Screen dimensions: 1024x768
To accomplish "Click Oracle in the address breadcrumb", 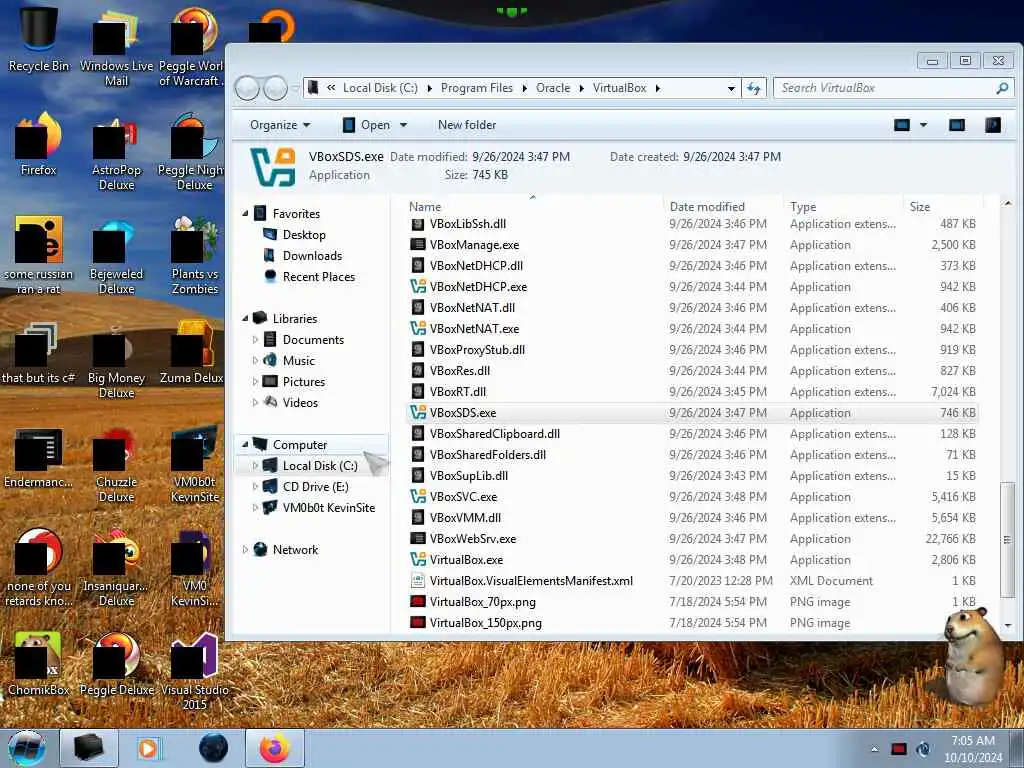I will [553, 88].
